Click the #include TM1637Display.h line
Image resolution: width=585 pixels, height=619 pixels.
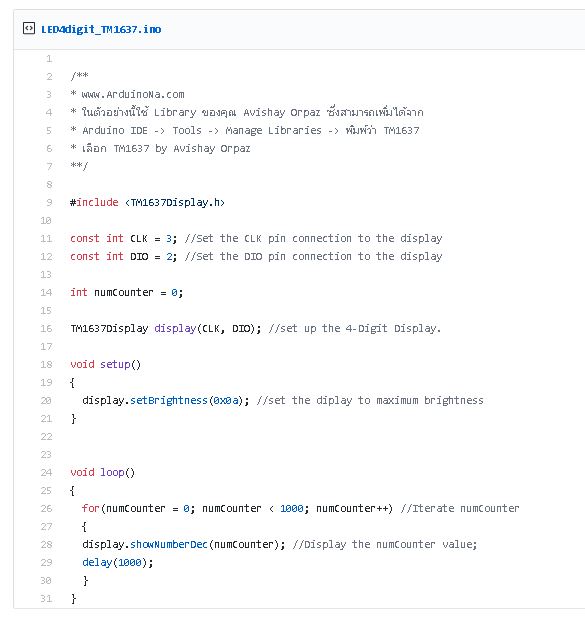tap(147, 203)
